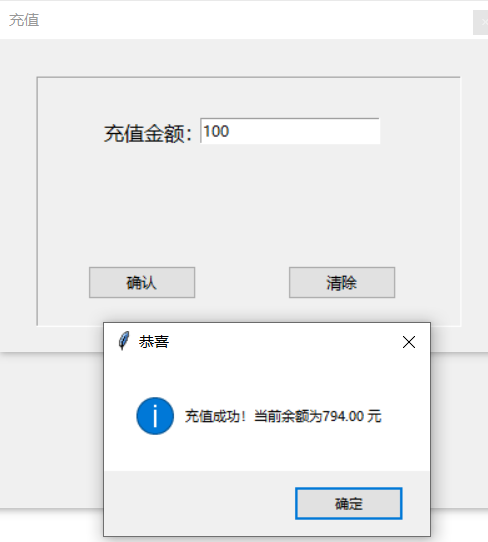The width and height of the screenshot is (488, 542).
Task: Click the feather icon in 恭喜 title bar
Action: [x=124, y=341]
